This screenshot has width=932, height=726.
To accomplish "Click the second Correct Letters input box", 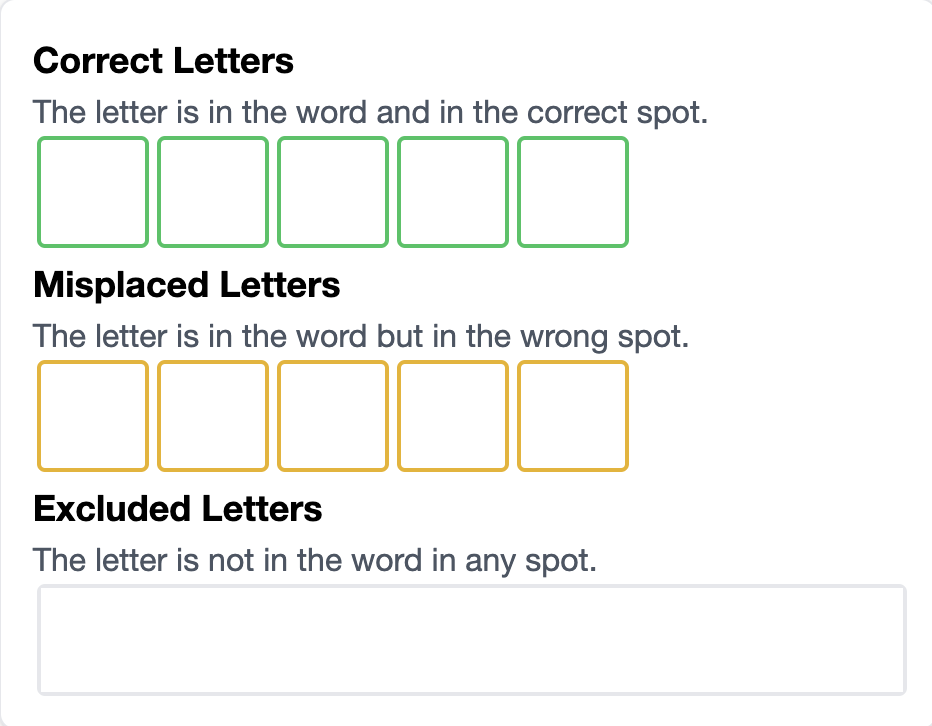I will 212,191.
